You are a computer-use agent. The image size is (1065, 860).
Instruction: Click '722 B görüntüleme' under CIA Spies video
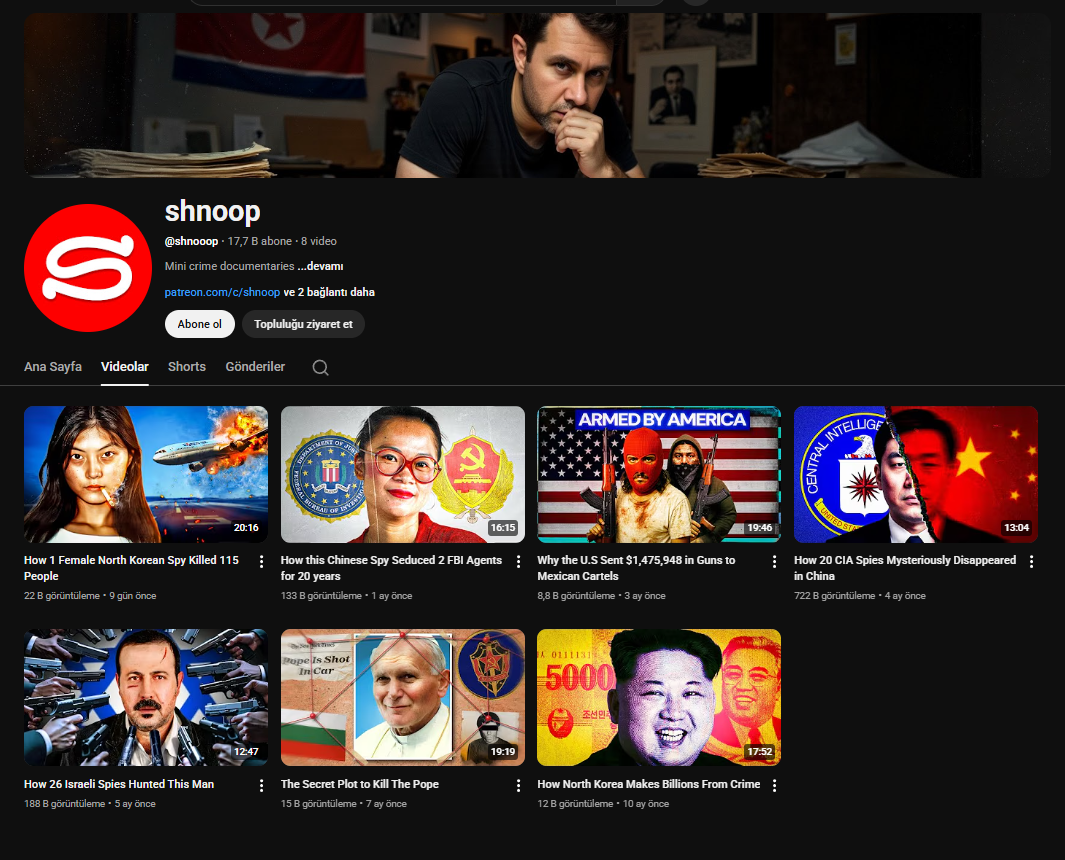[835, 596]
